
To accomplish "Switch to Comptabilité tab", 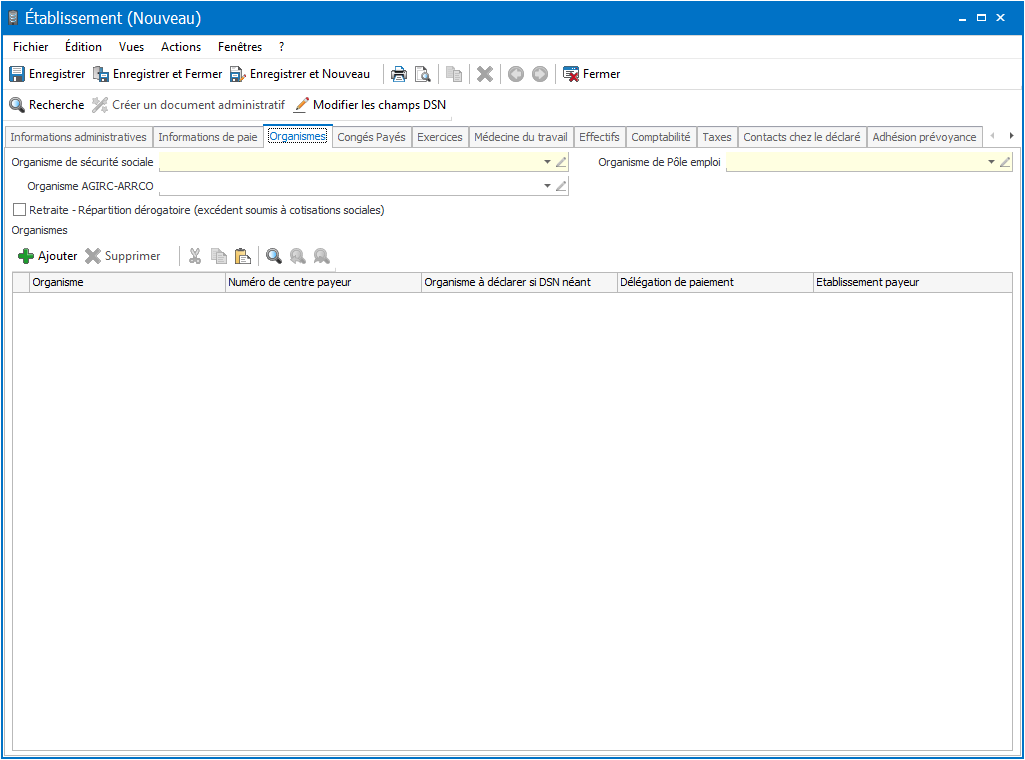I will 661,137.
